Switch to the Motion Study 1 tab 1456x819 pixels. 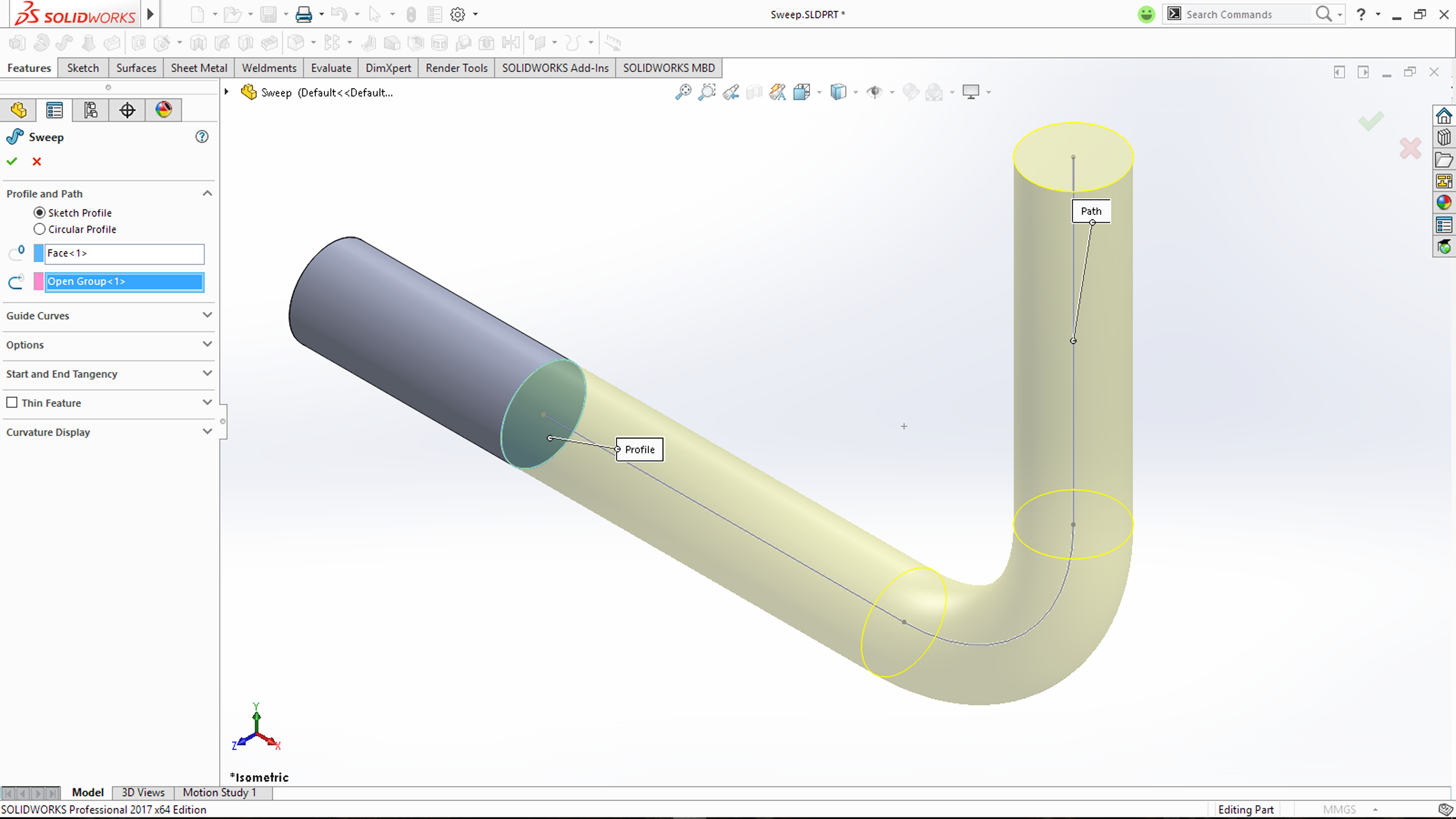coord(219,793)
